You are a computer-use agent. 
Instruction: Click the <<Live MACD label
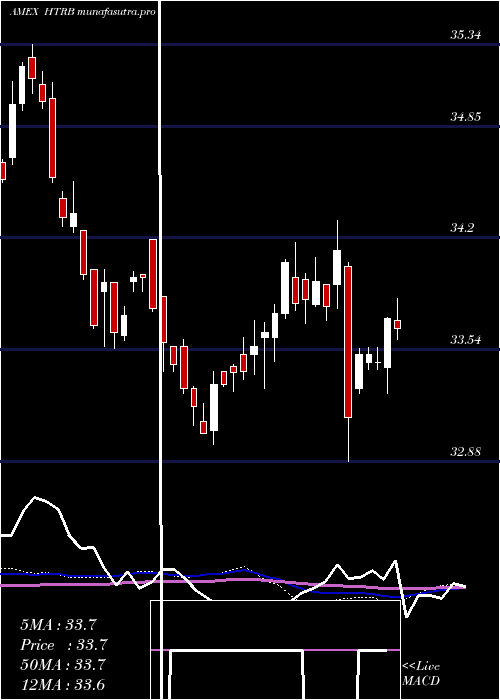click(x=421, y=673)
